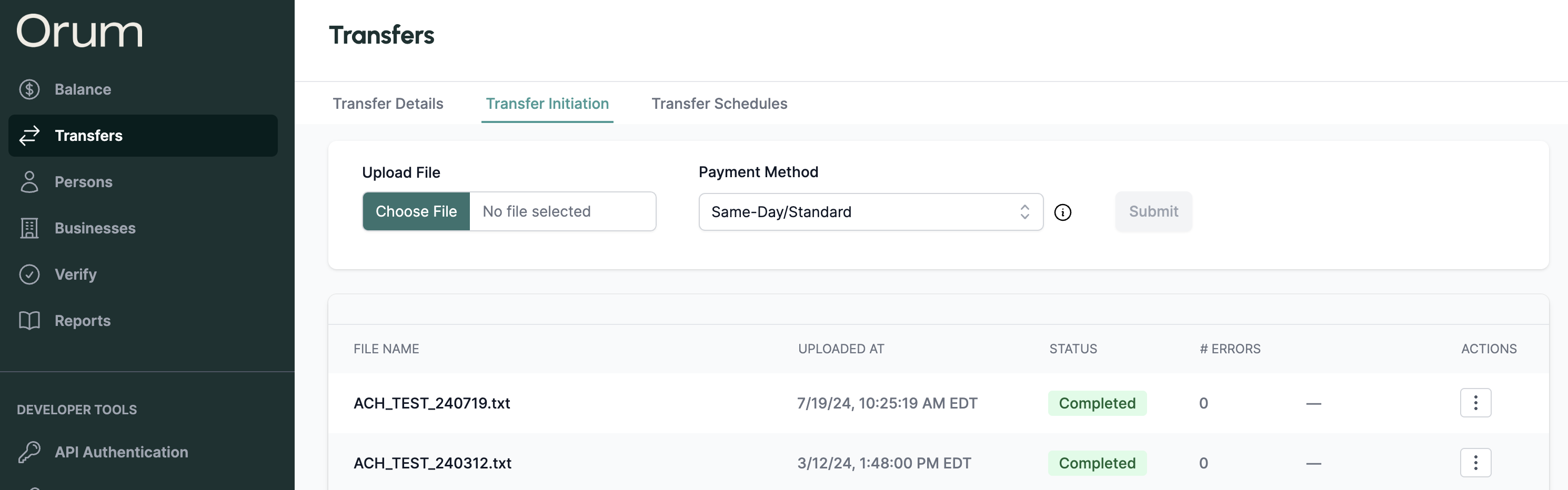Open the Payment Method dropdown
This screenshot has width=1568, height=490.
coord(870,212)
